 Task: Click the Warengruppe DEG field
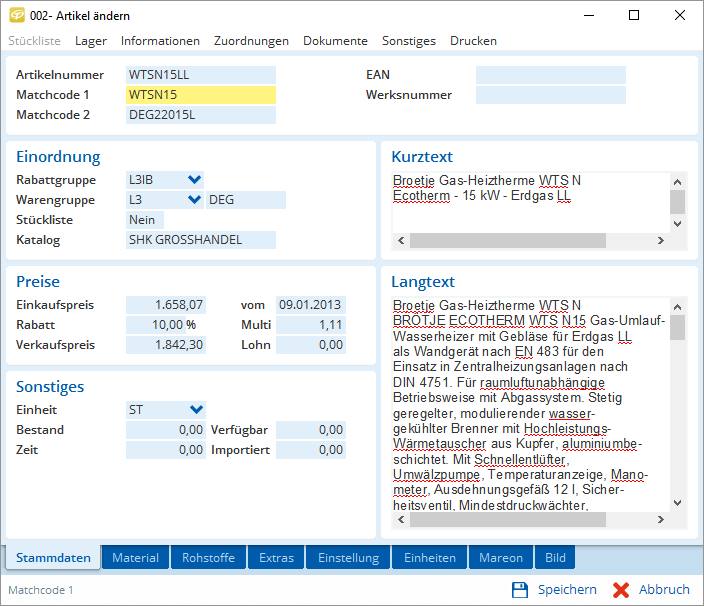246,200
